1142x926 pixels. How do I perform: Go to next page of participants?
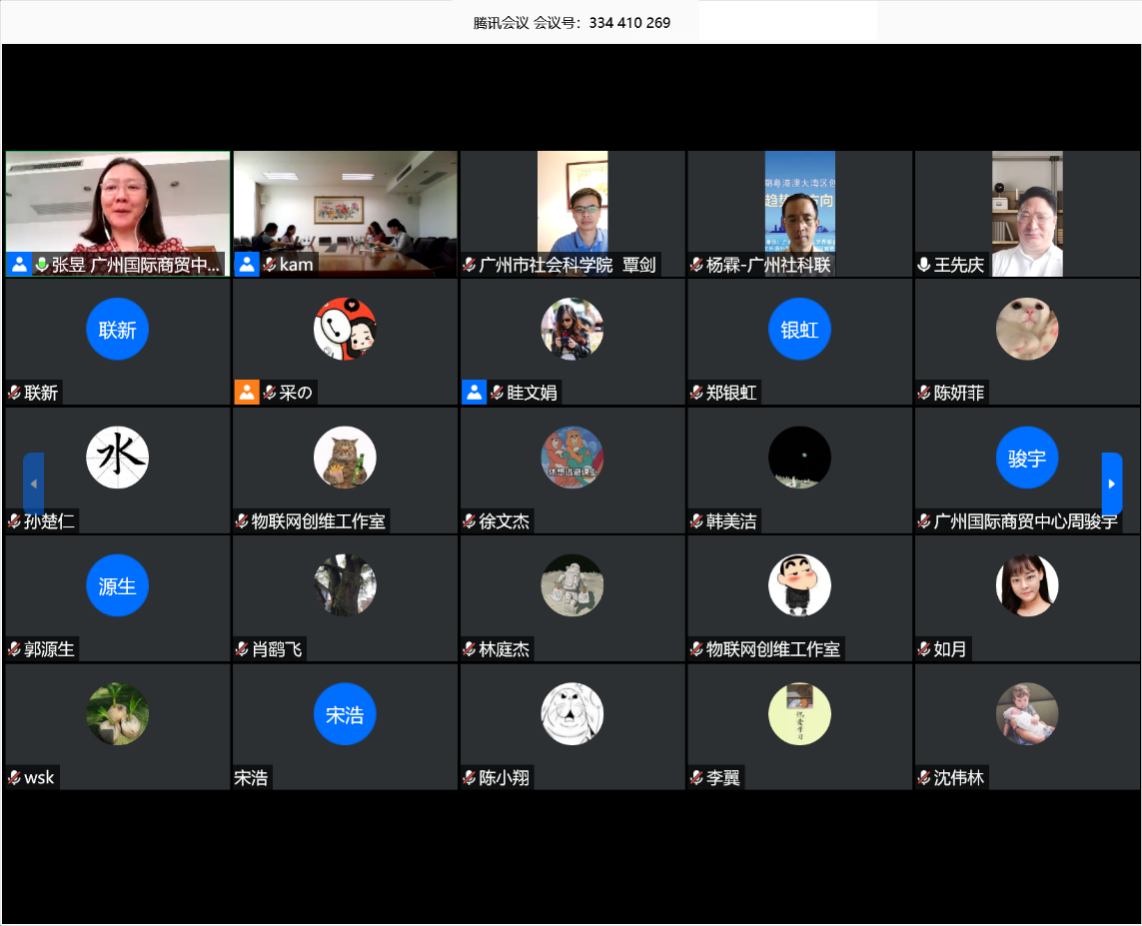click(1111, 484)
